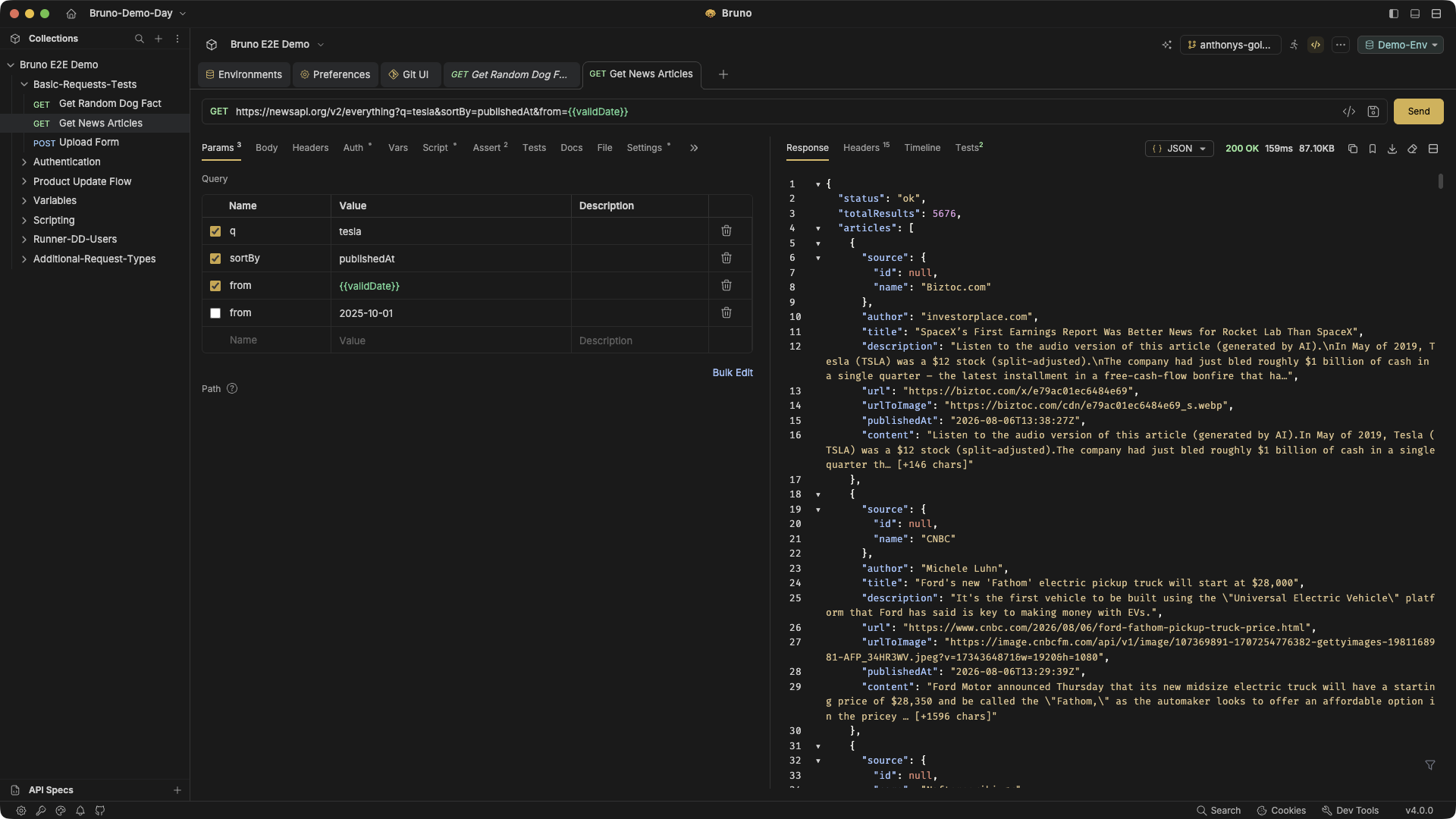Screen dimensions: 1456x819
Task: Collapse the articles array on line 4
Action: (x=818, y=228)
